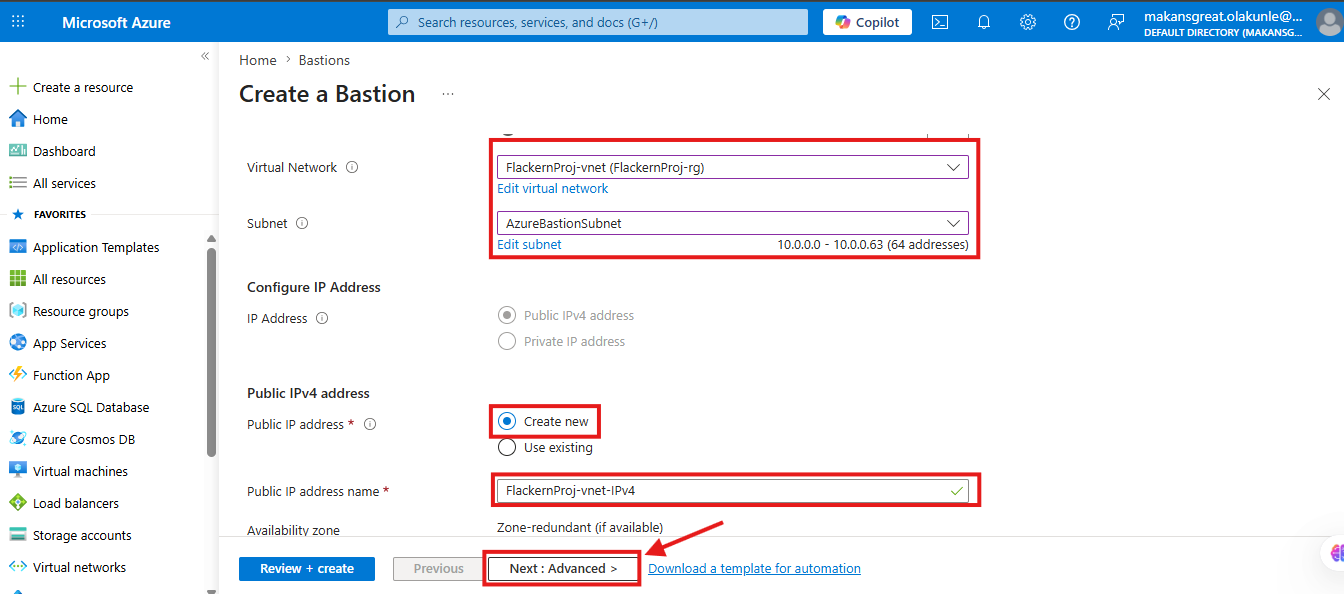Click Download a template for automation link
This screenshot has width=1344, height=594.
pos(754,568)
